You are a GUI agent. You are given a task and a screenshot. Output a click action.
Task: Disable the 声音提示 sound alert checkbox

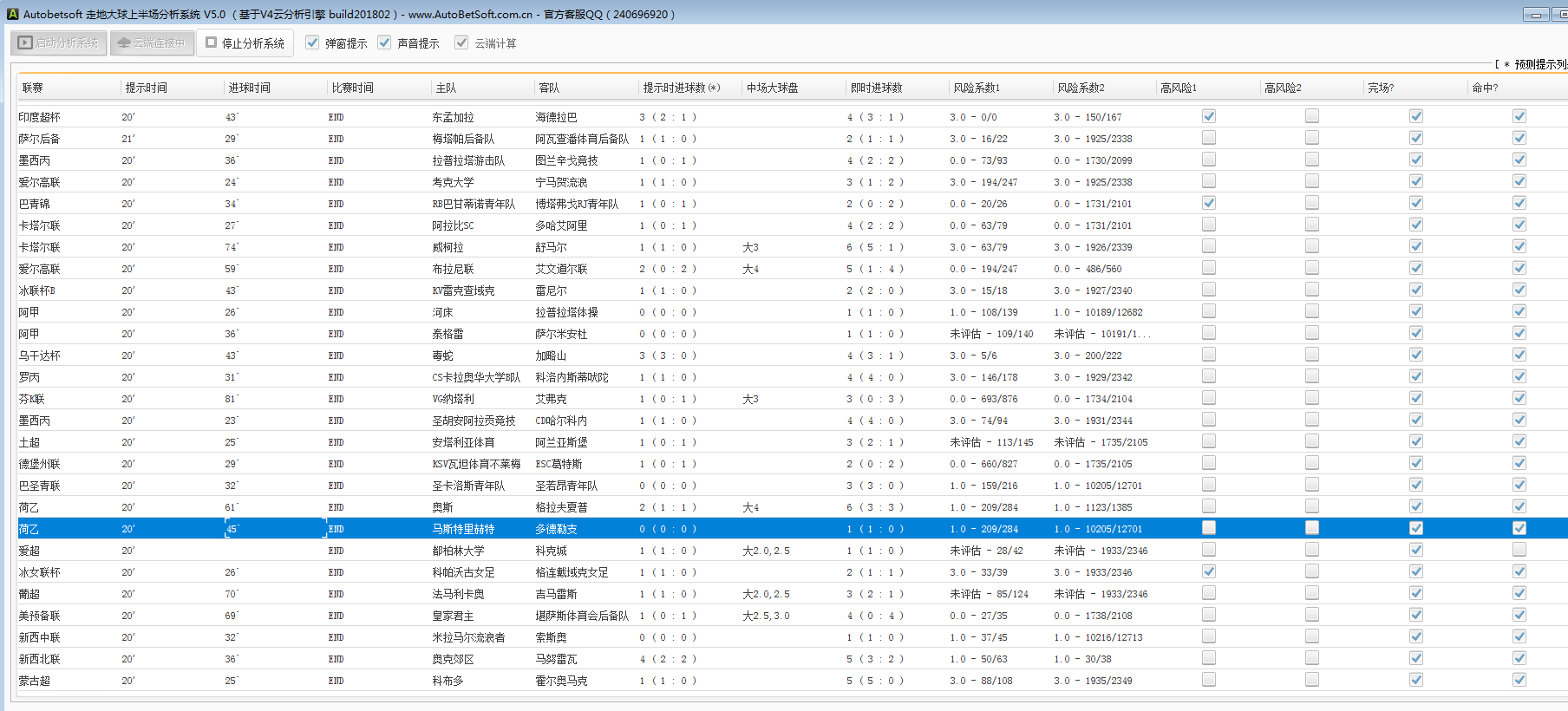click(384, 42)
